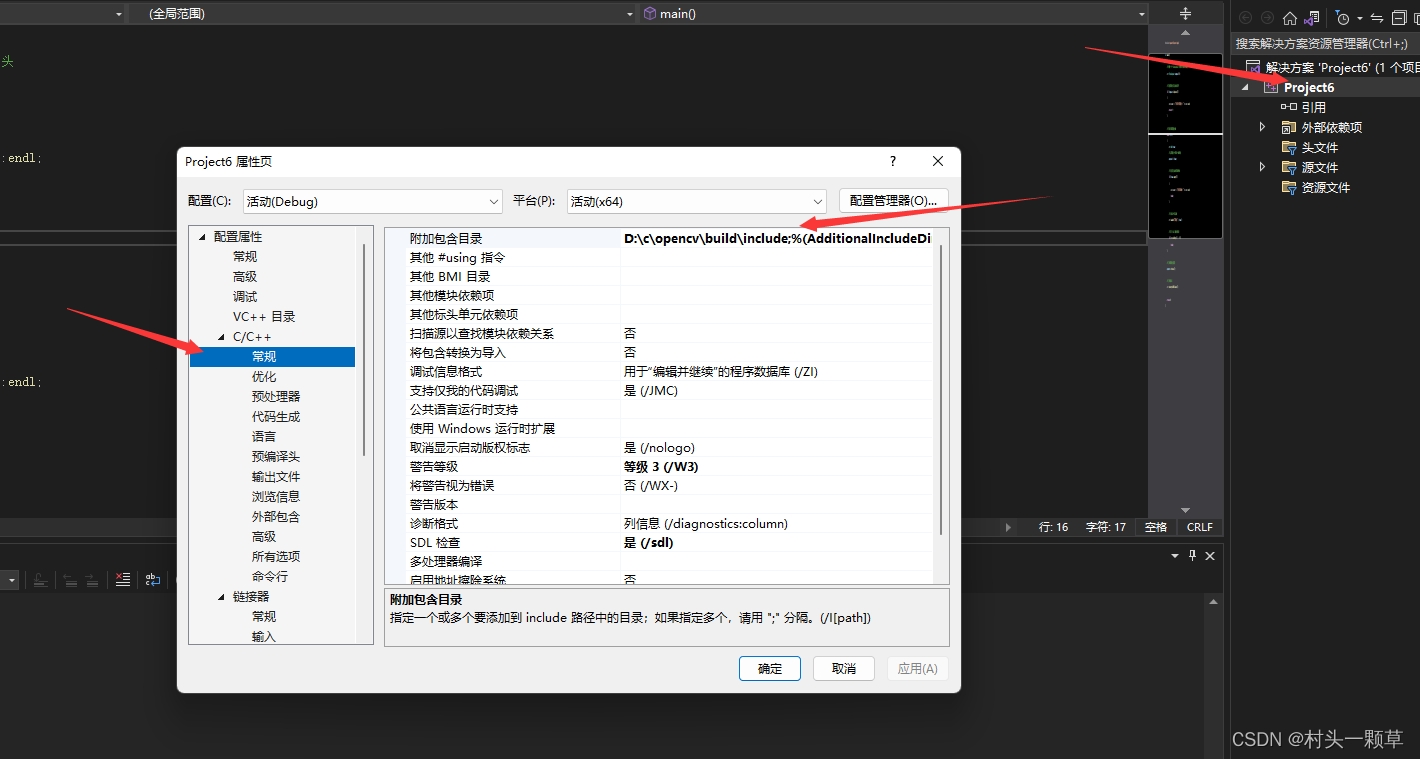Expand 源文件 in Solution Explorer
Image resolution: width=1420 pixels, height=759 pixels.
click(x=1262, y=167)
